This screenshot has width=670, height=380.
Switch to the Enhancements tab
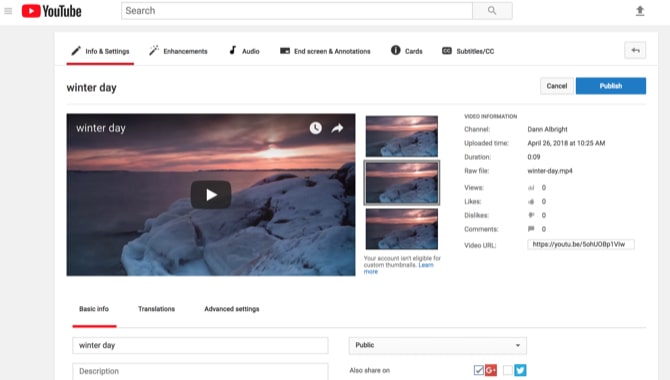[178, 51]
